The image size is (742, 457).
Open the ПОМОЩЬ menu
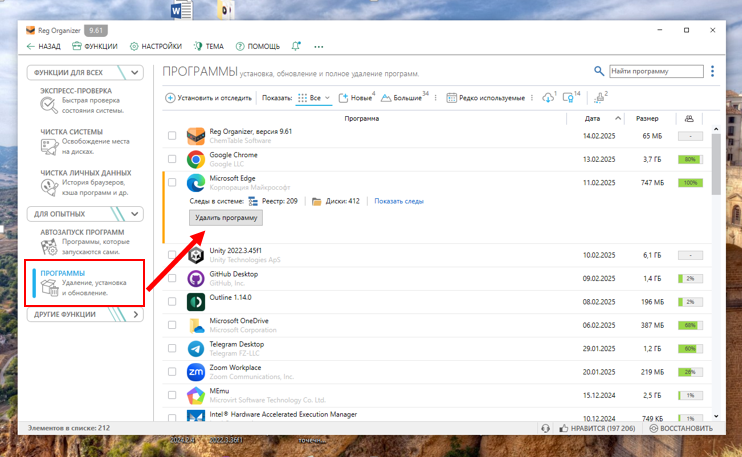tap(258, 46)
